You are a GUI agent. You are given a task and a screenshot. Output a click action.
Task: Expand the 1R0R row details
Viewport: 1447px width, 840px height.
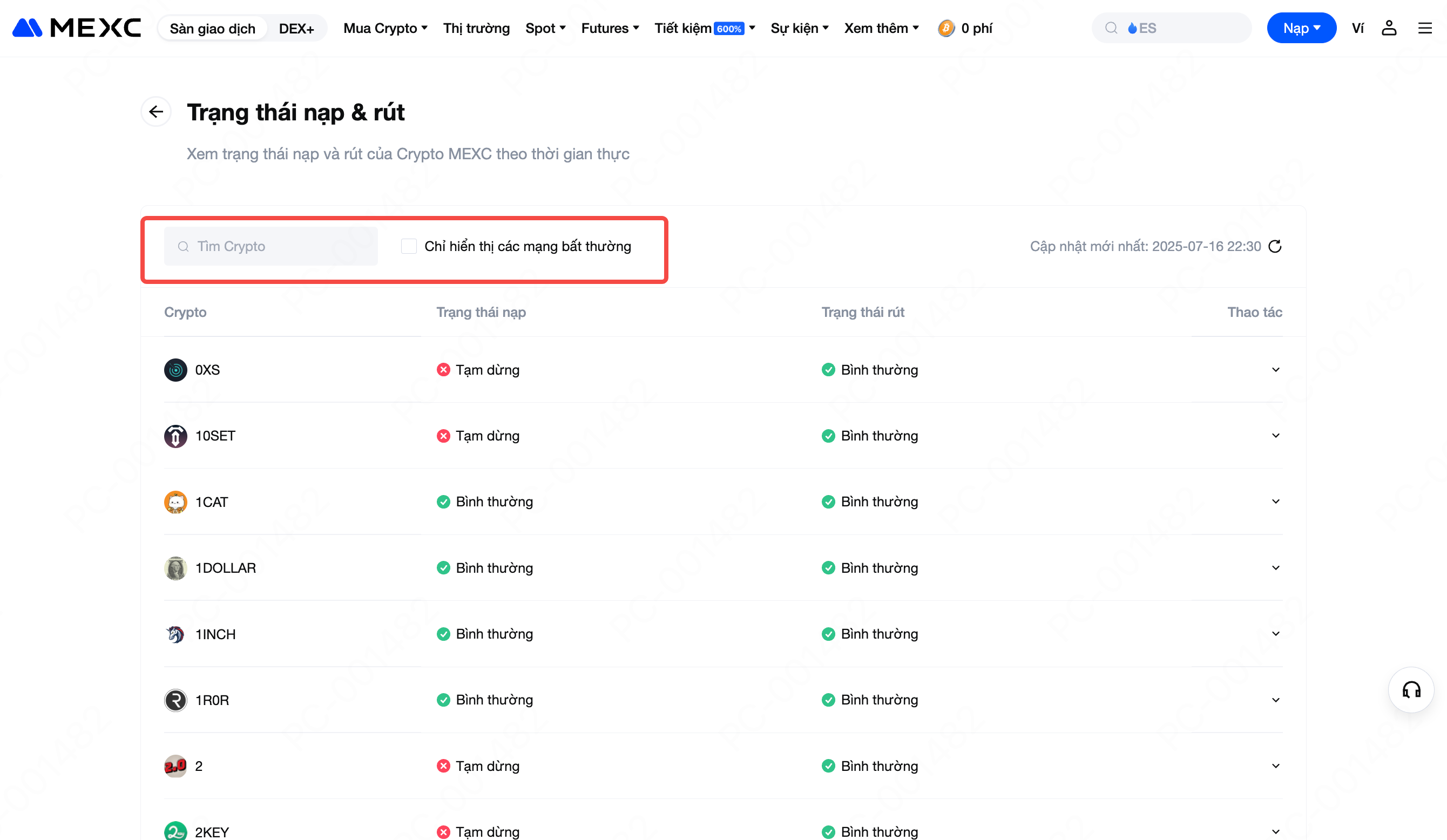[1275, 700]
